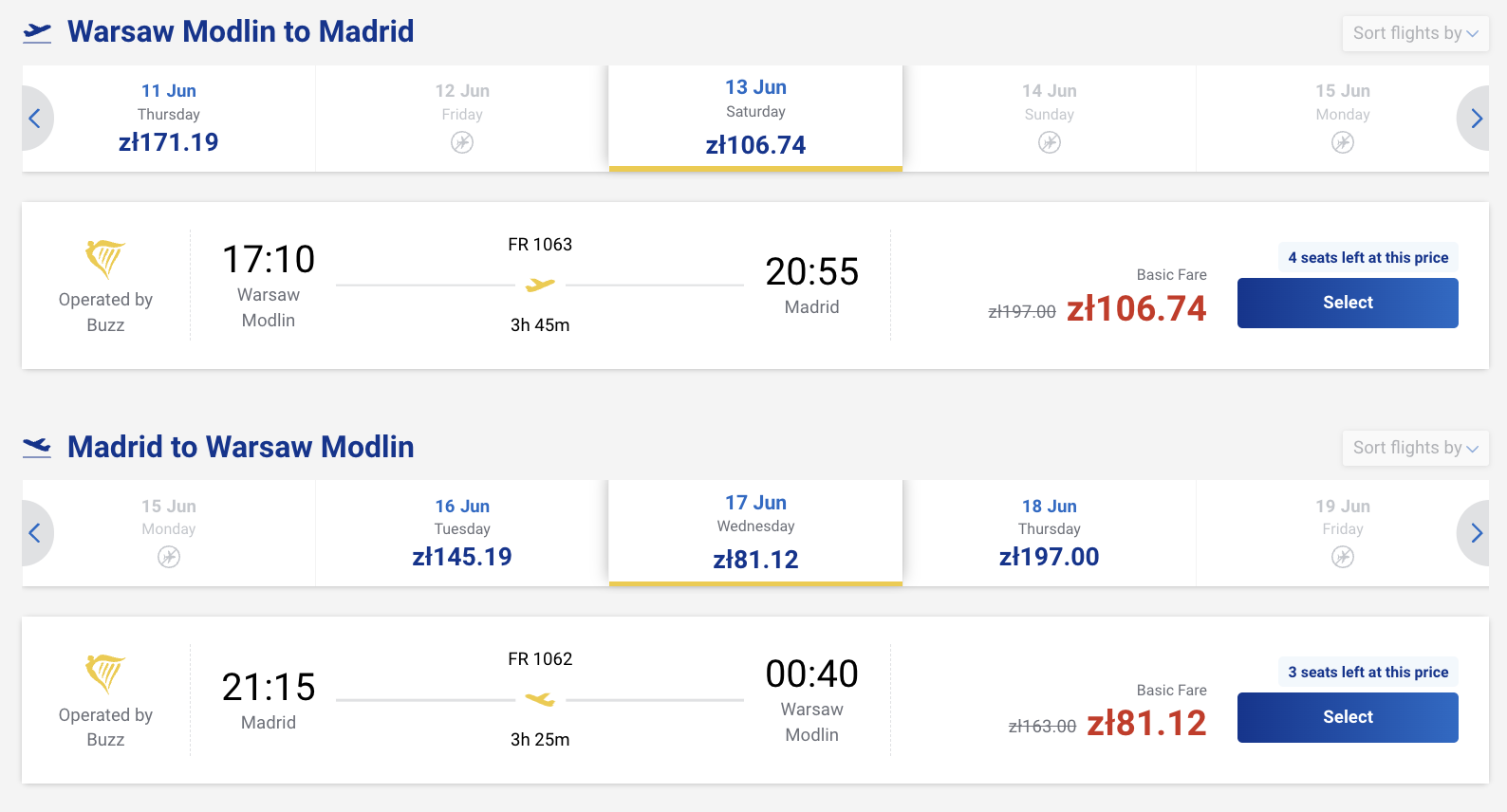Click previous dates arrow for outbound flights
Screen dimensions: 1507x812
tap(36, 119)
